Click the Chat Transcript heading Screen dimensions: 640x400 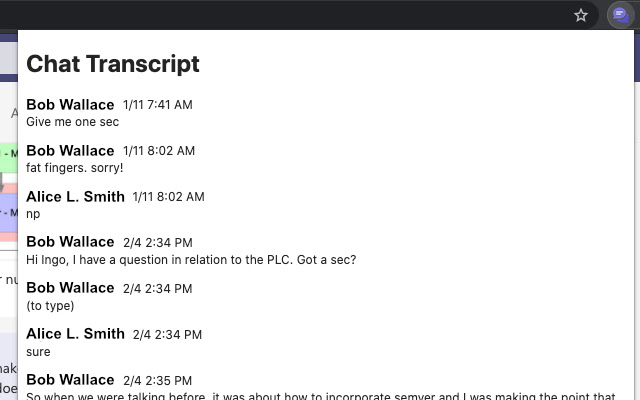pos(113,64)
